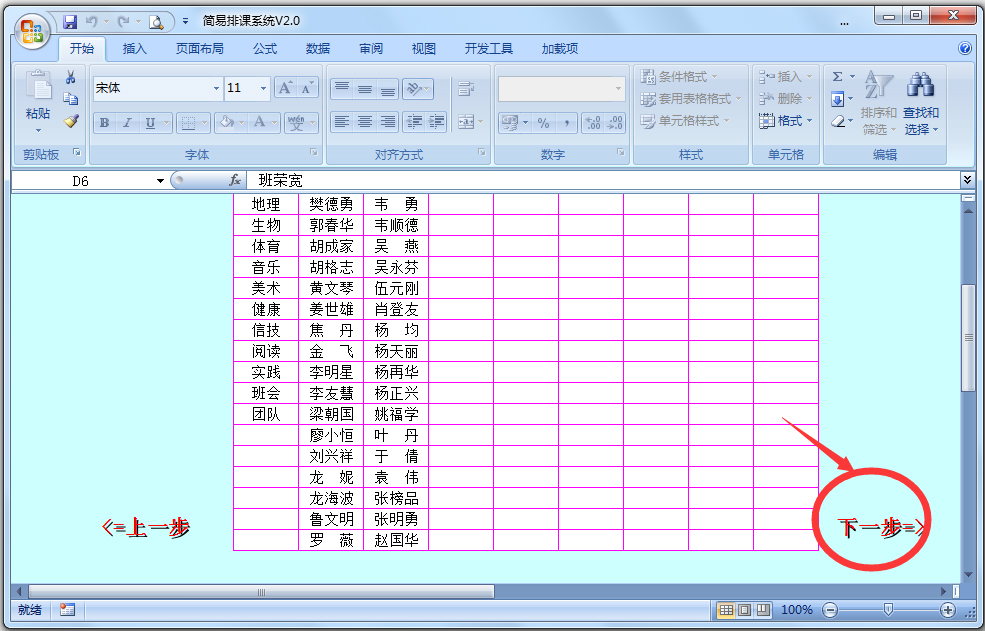Align text to vertical middle
985x631 pixels.
coord(365,88)
